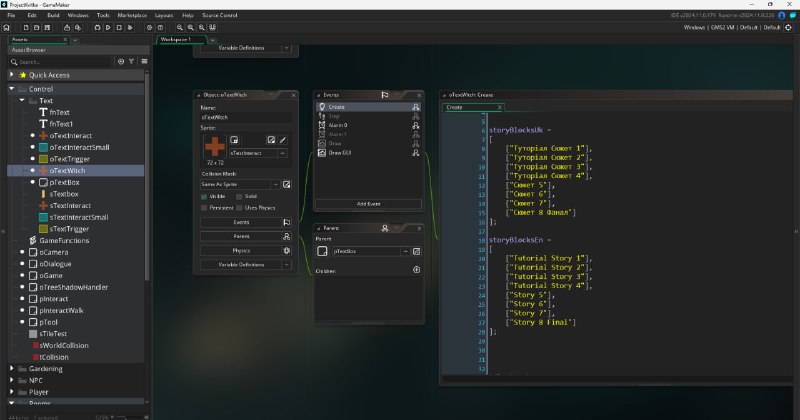Viewport: 800px width, 420px height.
Task: Edit sprite image with the brush icon
Action: (x=283, y=140)
